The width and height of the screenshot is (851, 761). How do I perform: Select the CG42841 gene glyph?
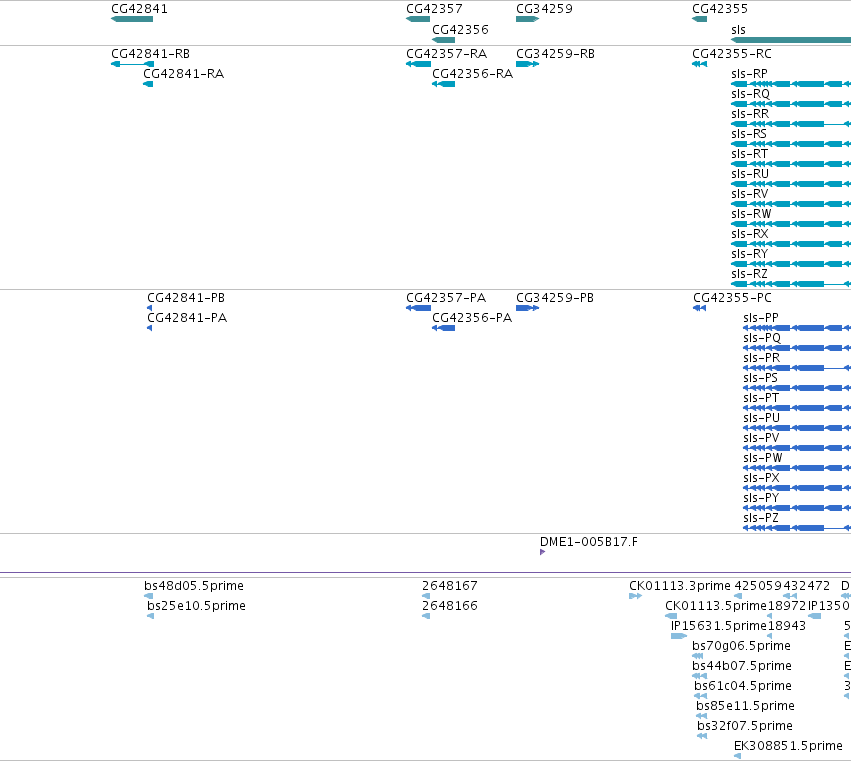pos(132,19)
